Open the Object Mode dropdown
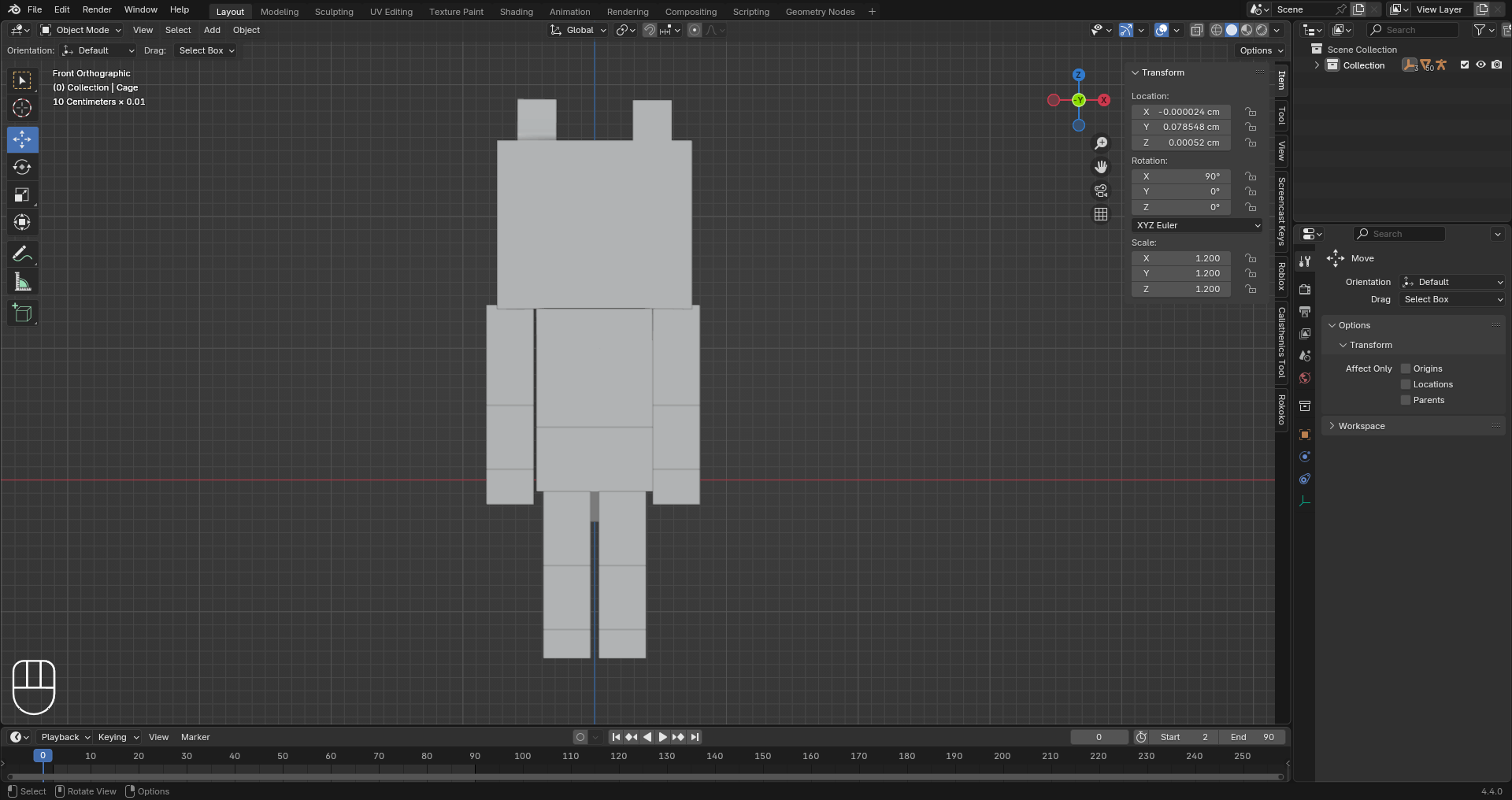 point(81,30)
